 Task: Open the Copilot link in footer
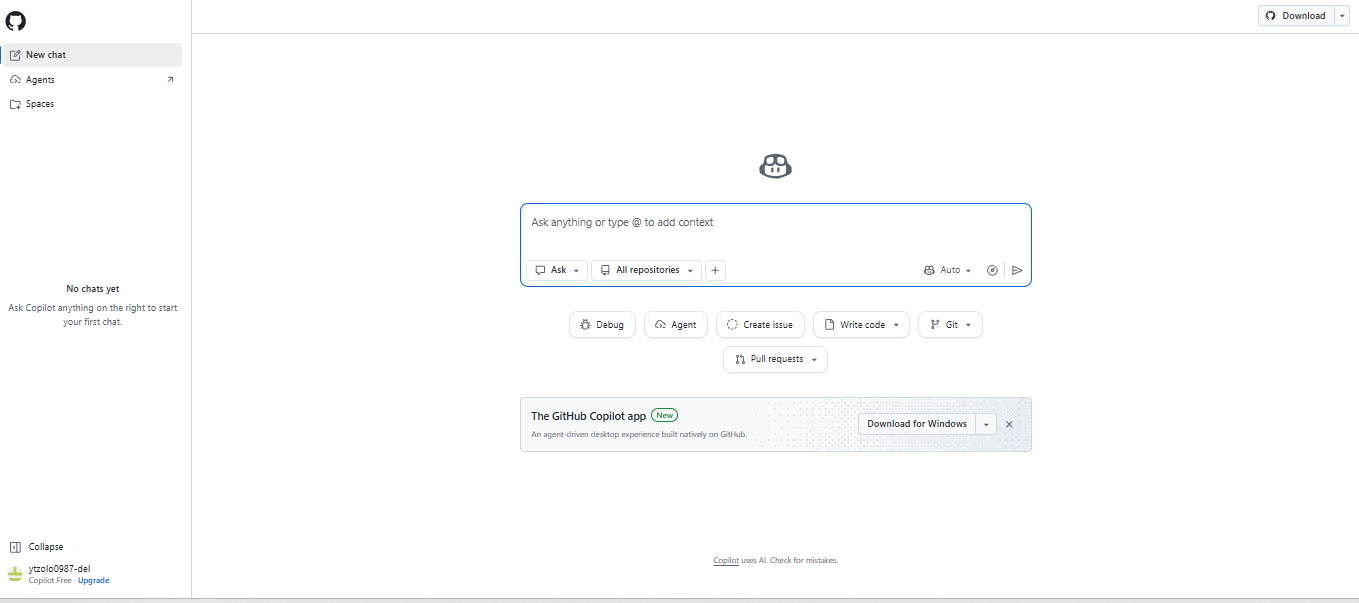pos(726,560)
